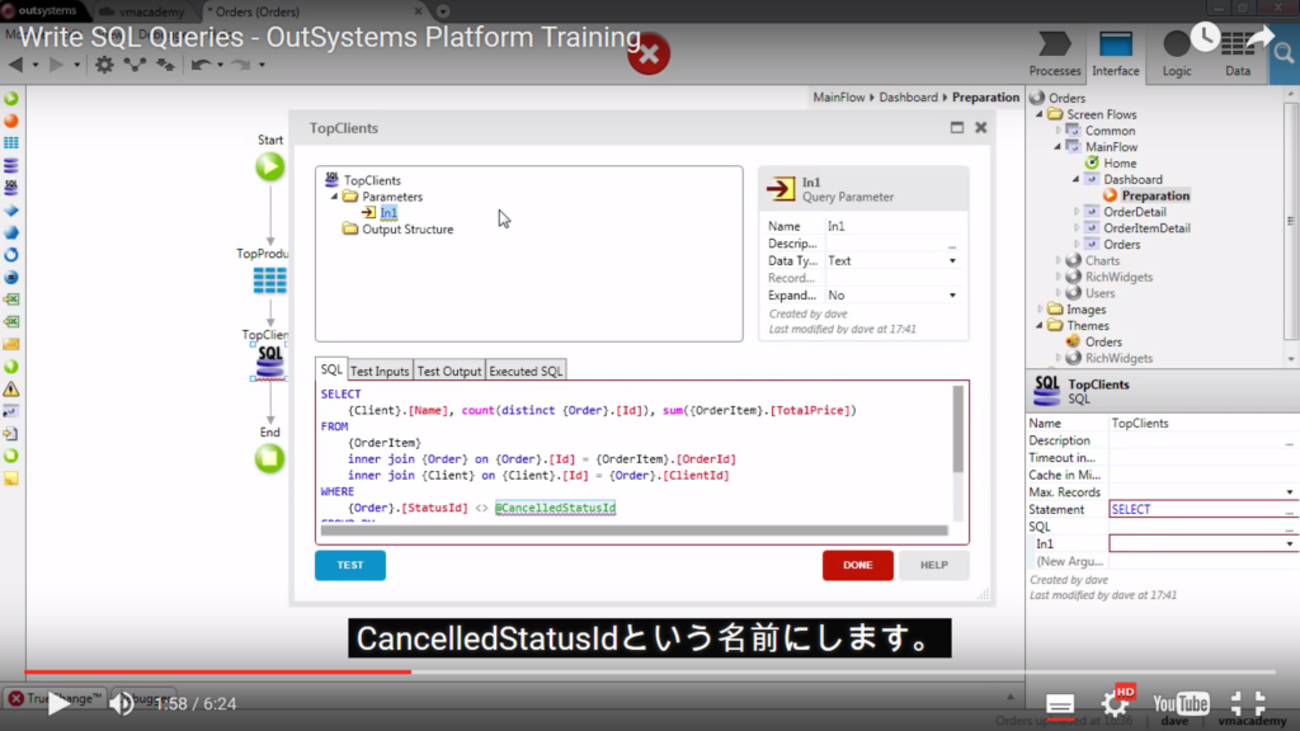
Task: Select the In1 parameter
Action: click(x=388, y=213)
